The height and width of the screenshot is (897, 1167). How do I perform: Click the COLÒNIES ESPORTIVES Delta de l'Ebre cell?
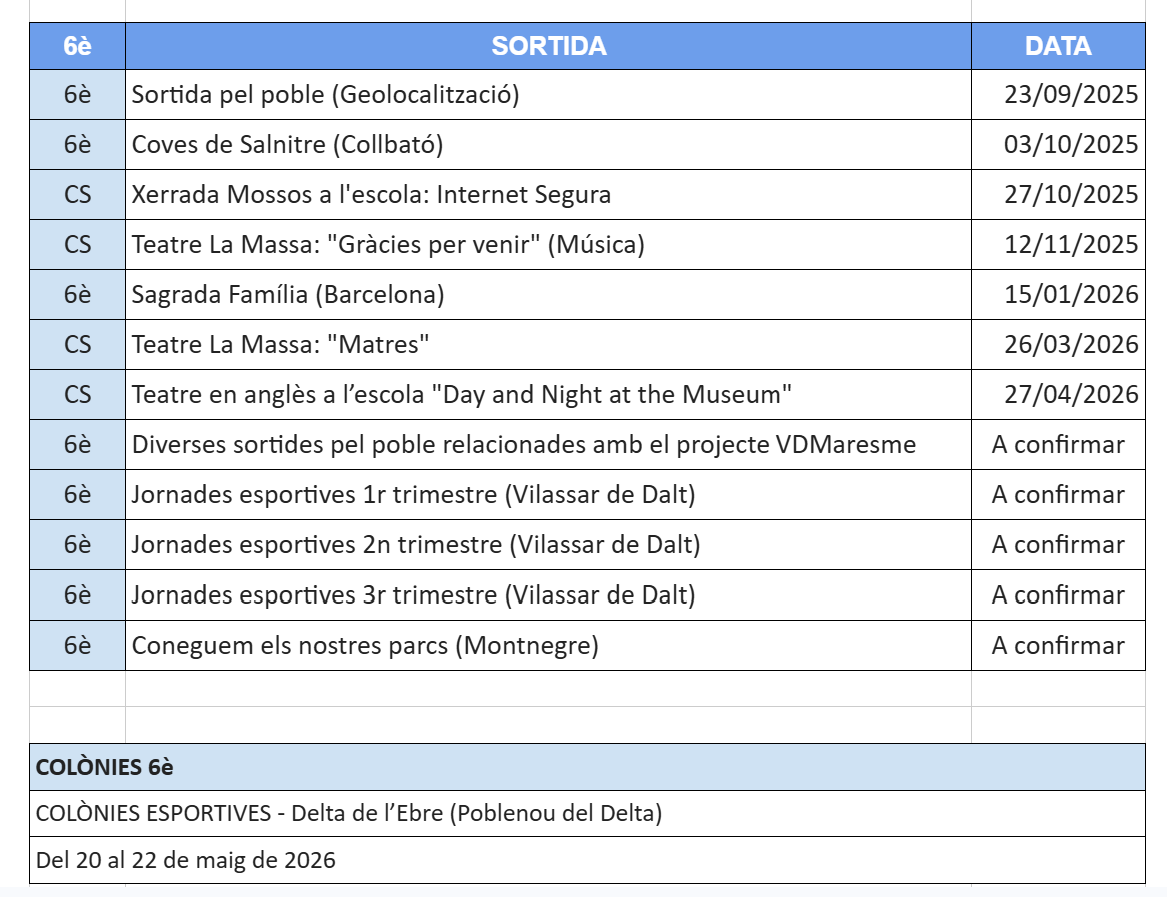587,813
